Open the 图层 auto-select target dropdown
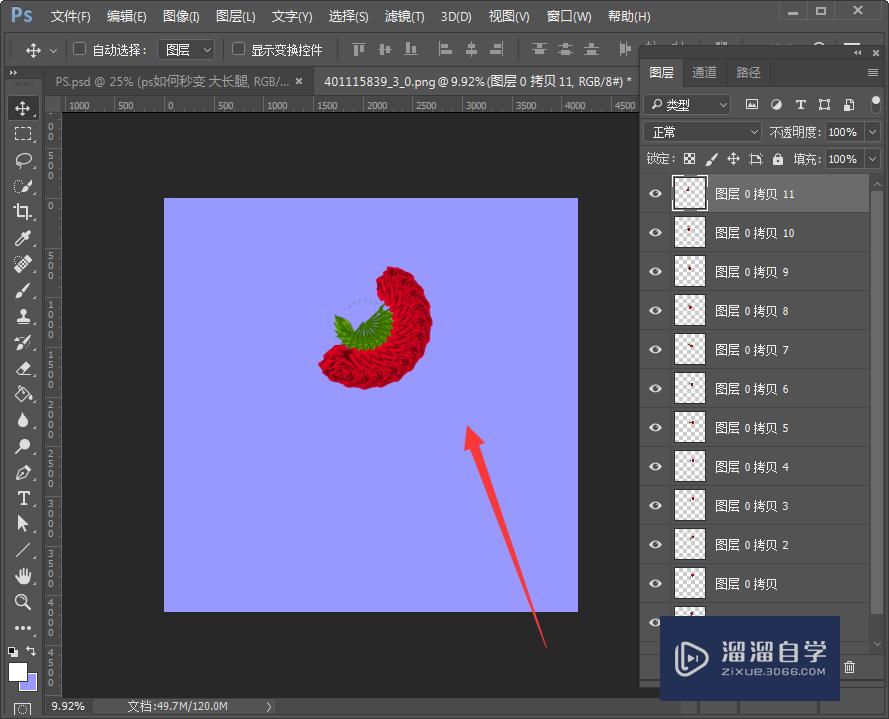This screenshot has height=719, width=889. pyautogui.click(x=187, y=50)
